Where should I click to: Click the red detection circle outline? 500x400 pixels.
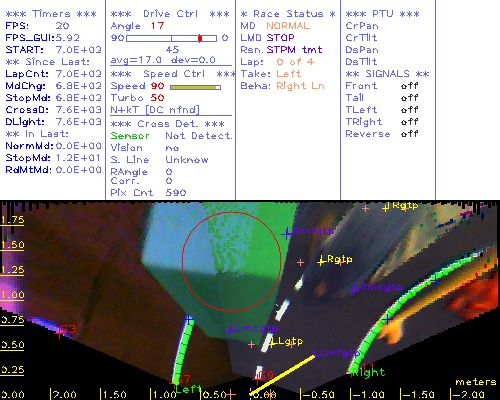click(232, 262)
